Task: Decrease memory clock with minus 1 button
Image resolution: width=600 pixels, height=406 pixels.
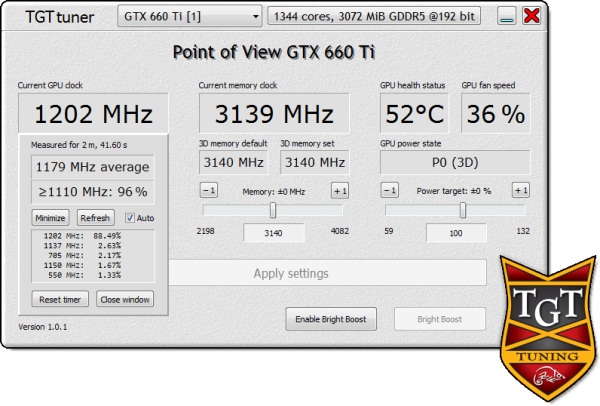Action: (x=209, y=190)
